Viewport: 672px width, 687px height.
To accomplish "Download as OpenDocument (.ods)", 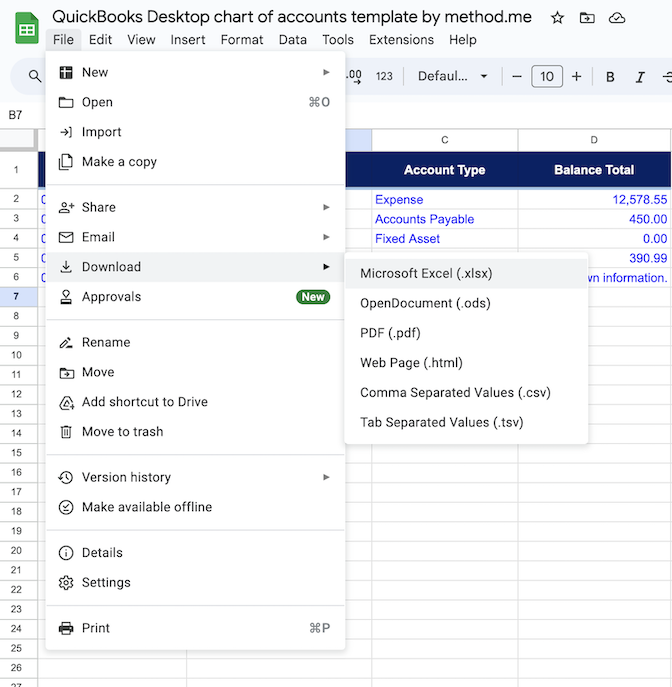I will coord(466,303).
